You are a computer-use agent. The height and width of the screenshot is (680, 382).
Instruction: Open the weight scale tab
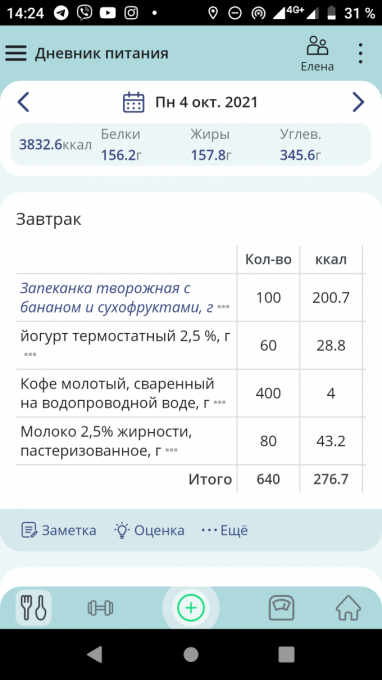(282, 608)
